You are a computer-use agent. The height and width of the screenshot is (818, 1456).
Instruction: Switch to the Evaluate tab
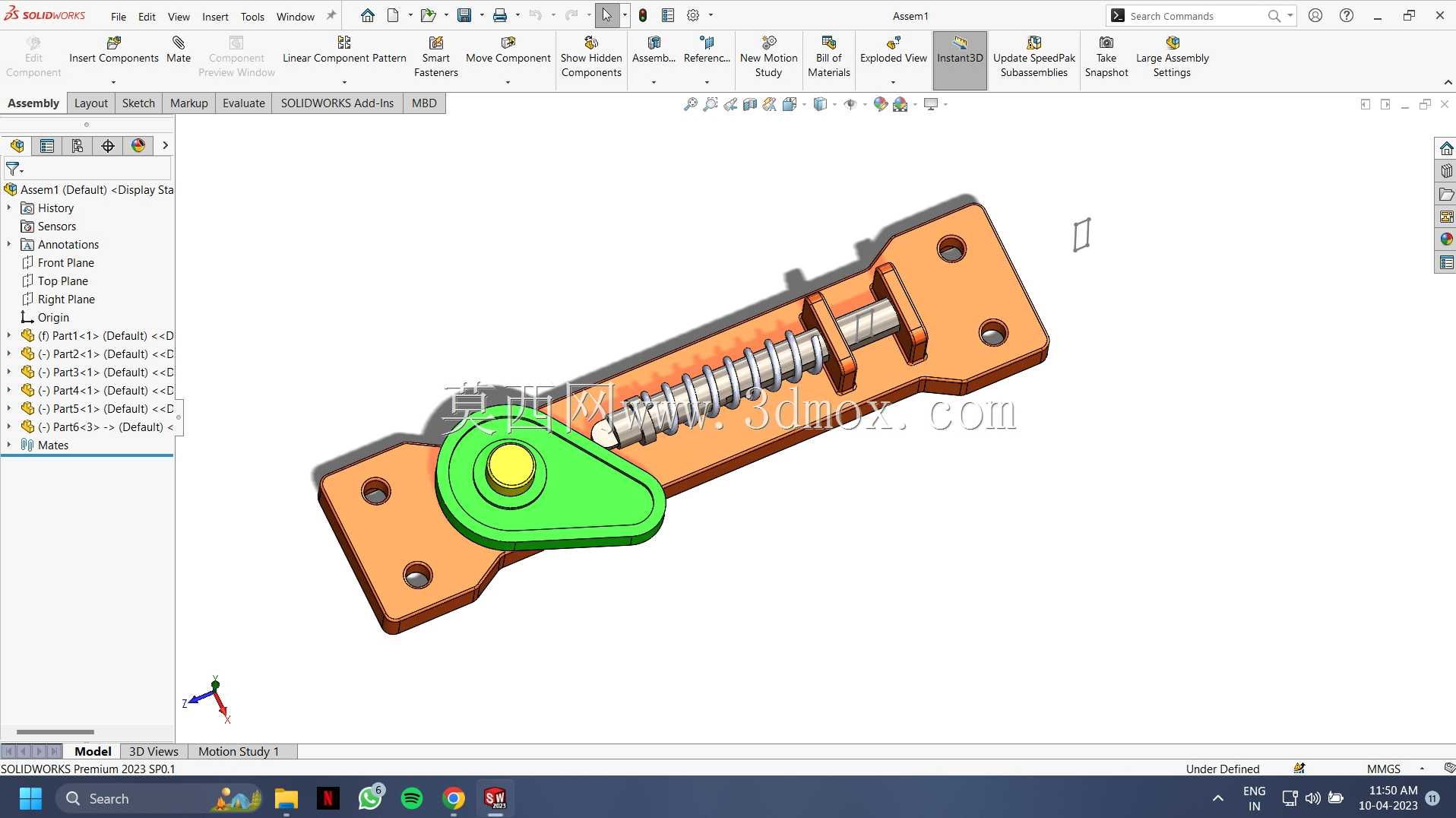click(243, 103)
